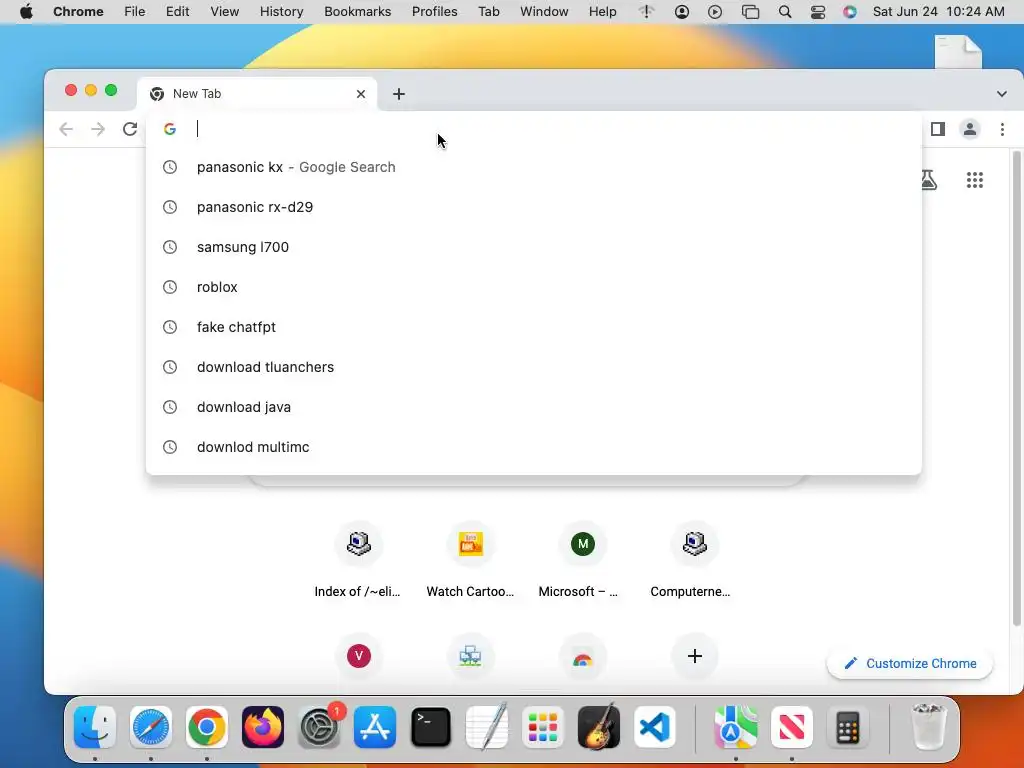The height and width of the screenshot is (768, 1024).
Task: Click the Siri icon in menu bar
Action: tap(849, 12)
